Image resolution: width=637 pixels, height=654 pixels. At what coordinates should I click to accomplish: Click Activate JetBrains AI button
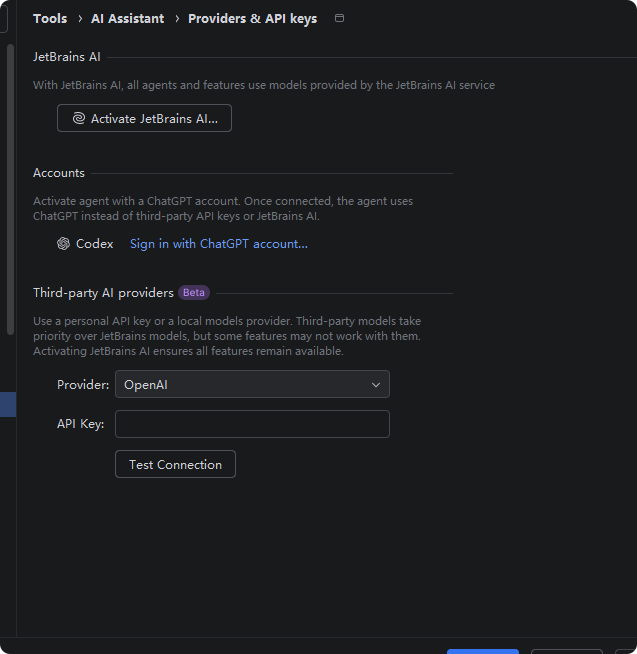144,118
